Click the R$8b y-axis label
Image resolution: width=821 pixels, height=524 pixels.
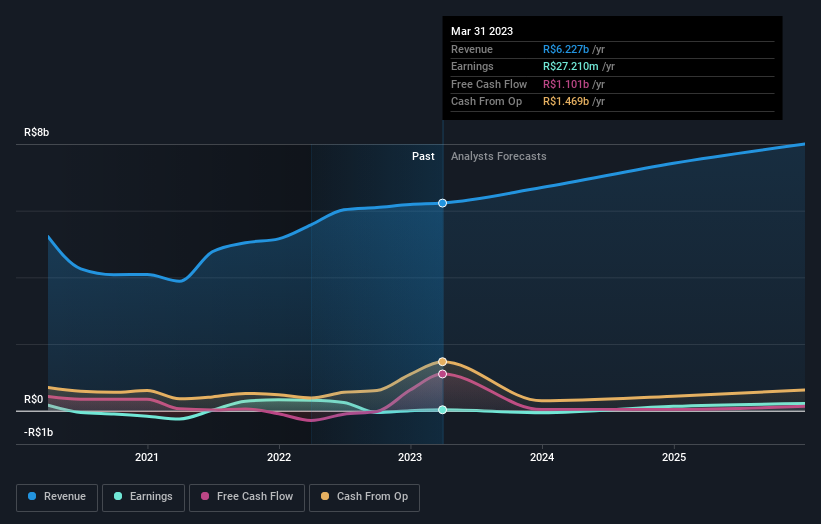(x=37, y=132)
